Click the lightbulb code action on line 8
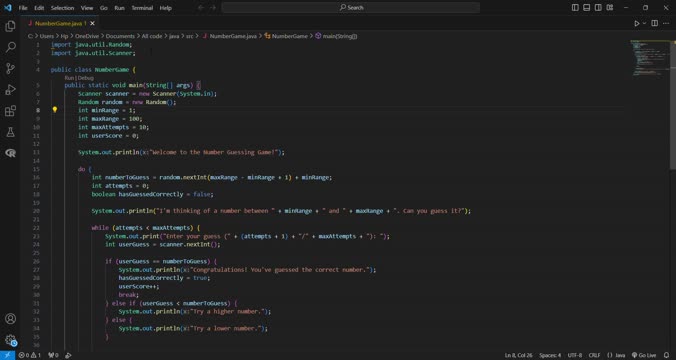 point(55,110)
